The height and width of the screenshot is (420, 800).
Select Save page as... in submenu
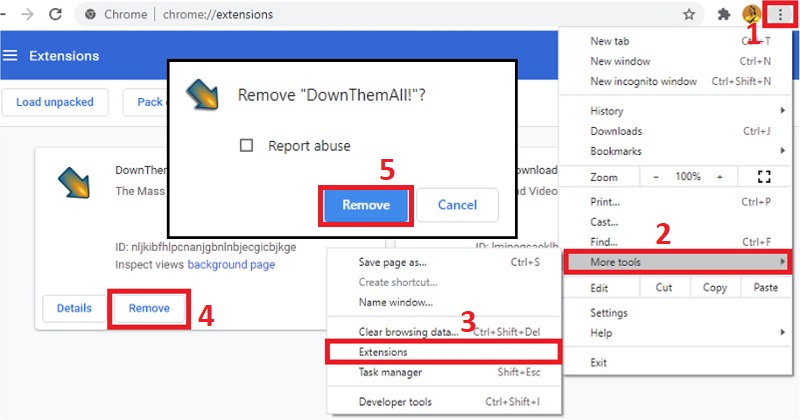point(444,262)
